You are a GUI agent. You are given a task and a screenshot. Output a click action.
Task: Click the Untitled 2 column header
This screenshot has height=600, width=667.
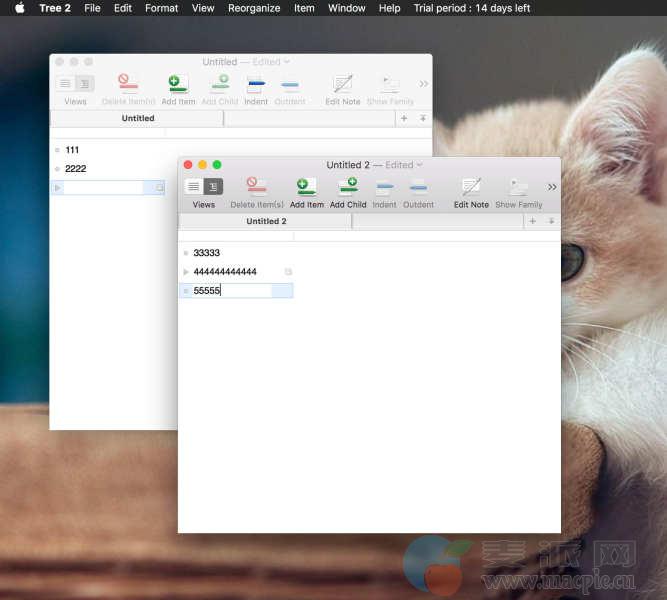266,221
